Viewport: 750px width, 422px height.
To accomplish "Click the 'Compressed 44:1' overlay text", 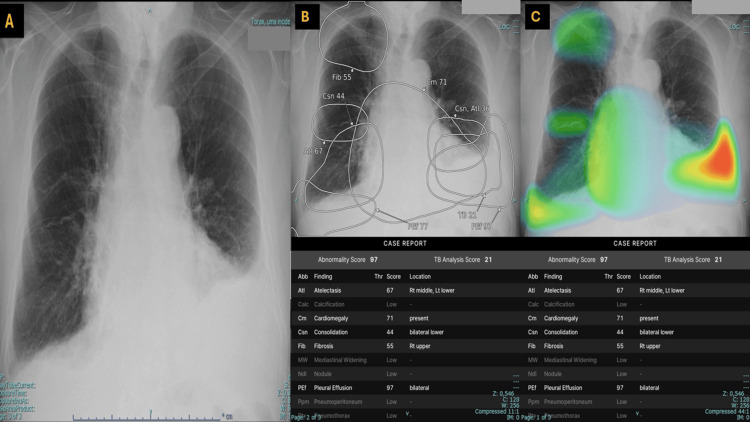I will point(727,411).
